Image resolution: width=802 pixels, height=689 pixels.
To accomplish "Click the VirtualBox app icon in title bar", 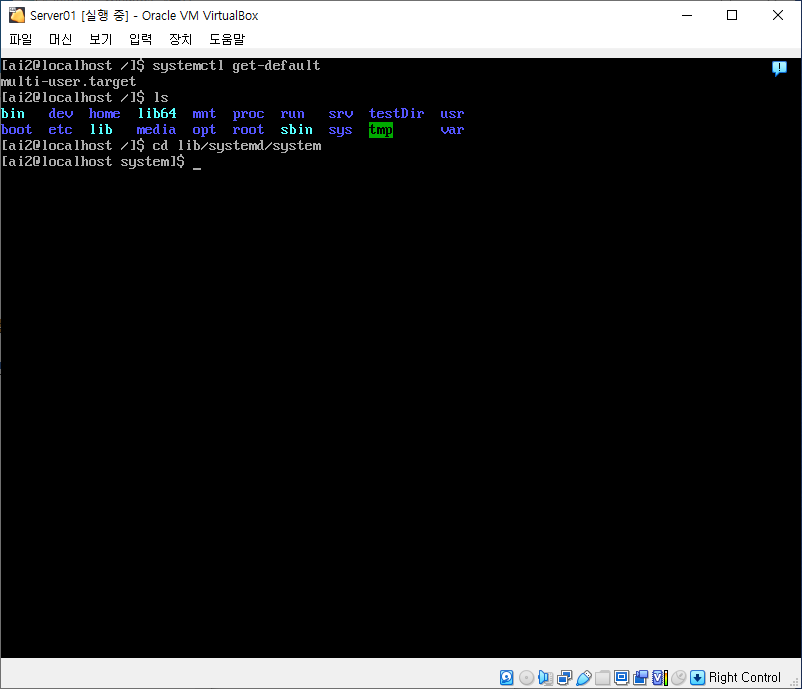I will coord(16,15).
